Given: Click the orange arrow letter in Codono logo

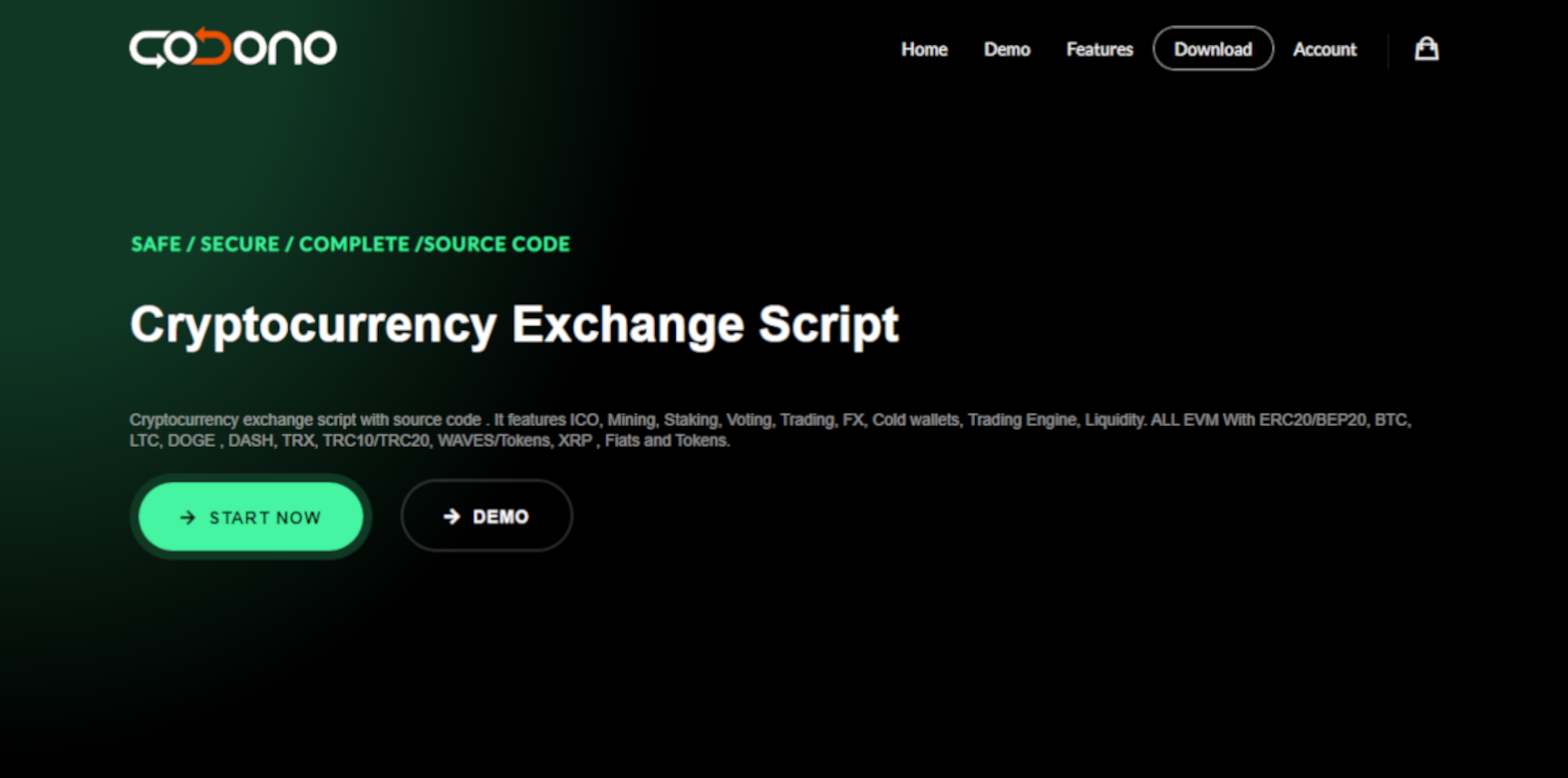Looking at the screenshot, I should (210, 47).
